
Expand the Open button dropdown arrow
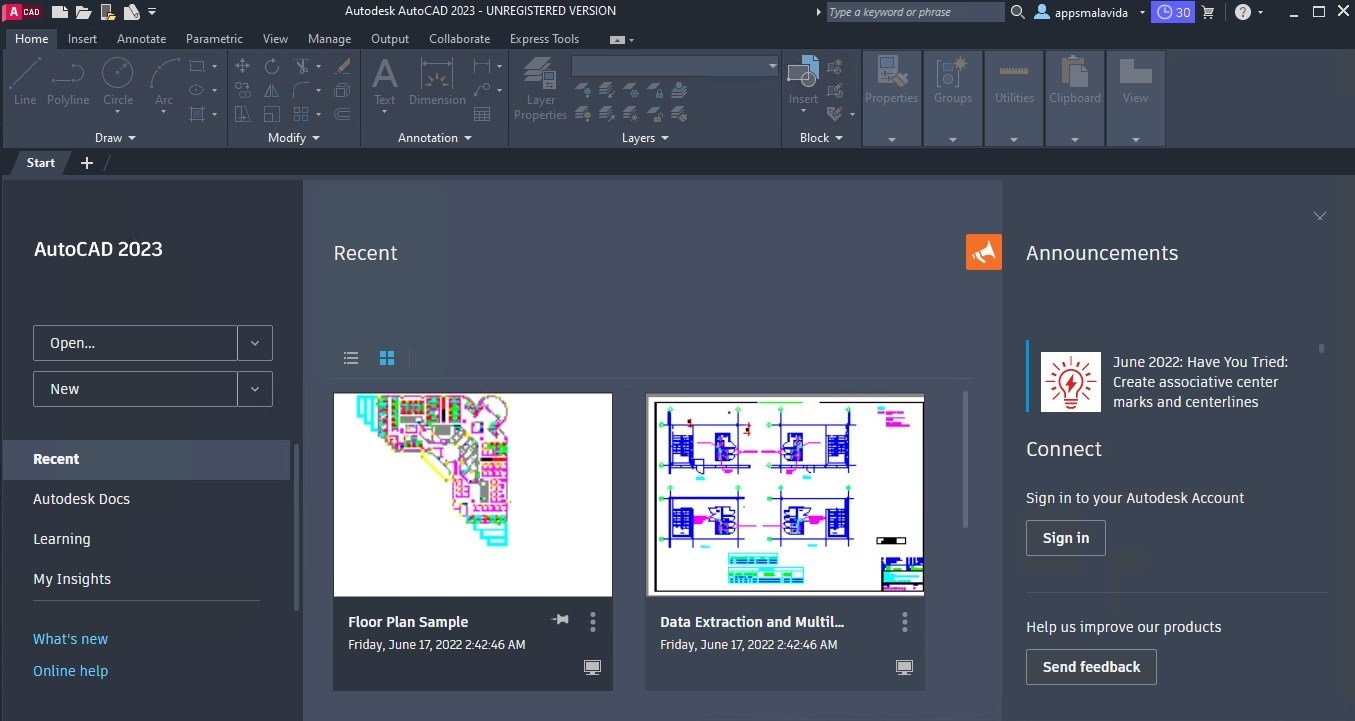pos(255,343)
